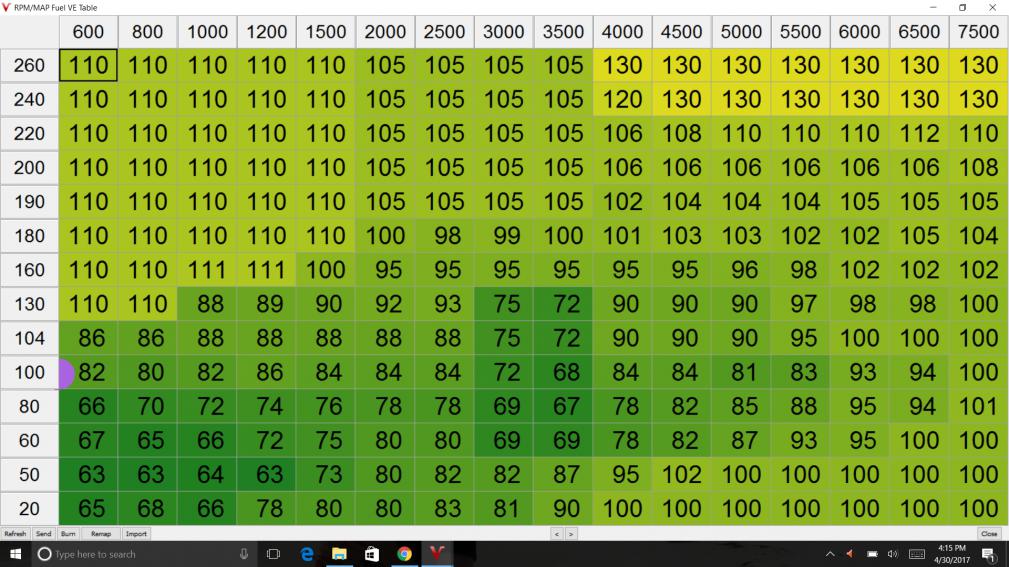Click the Close button at bottom right

989,534
